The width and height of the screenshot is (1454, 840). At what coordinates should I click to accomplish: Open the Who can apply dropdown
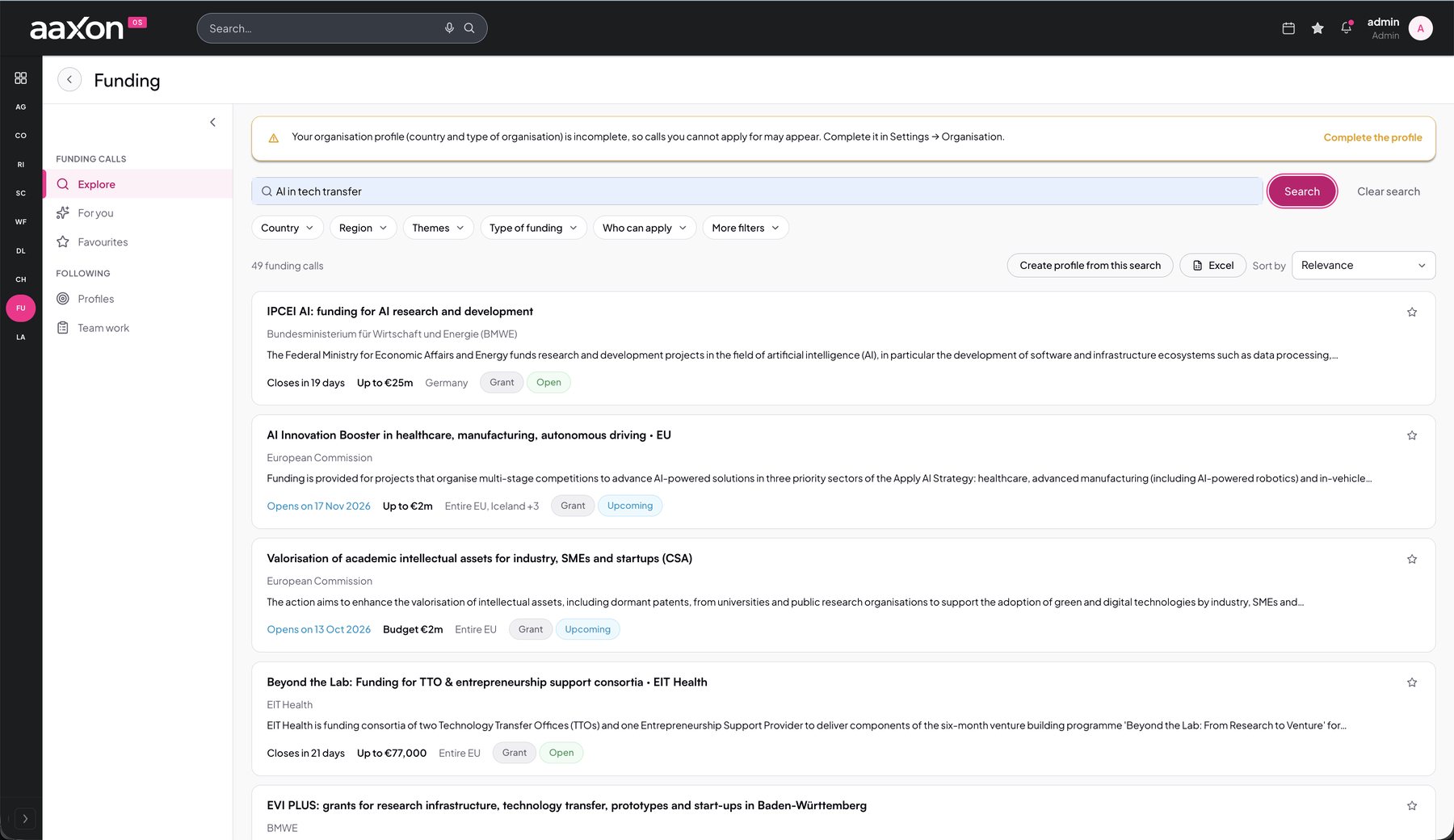coord(645,228)
